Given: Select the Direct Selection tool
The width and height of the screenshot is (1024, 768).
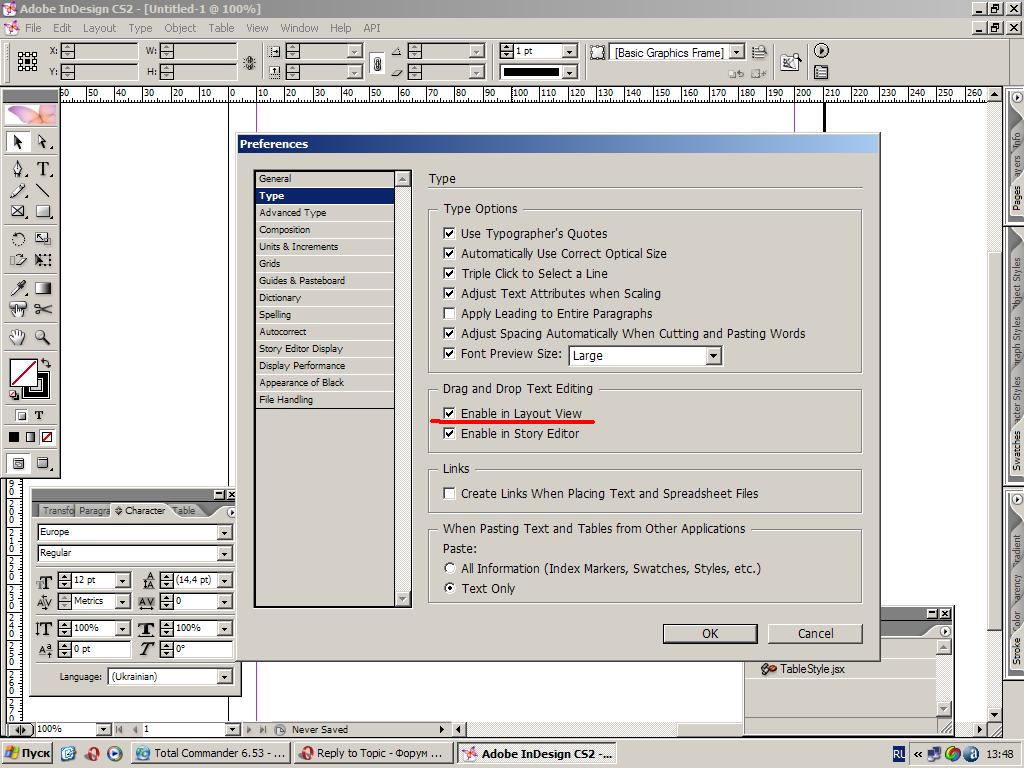Looking at the screenshot, I should [x=42, y=142].
